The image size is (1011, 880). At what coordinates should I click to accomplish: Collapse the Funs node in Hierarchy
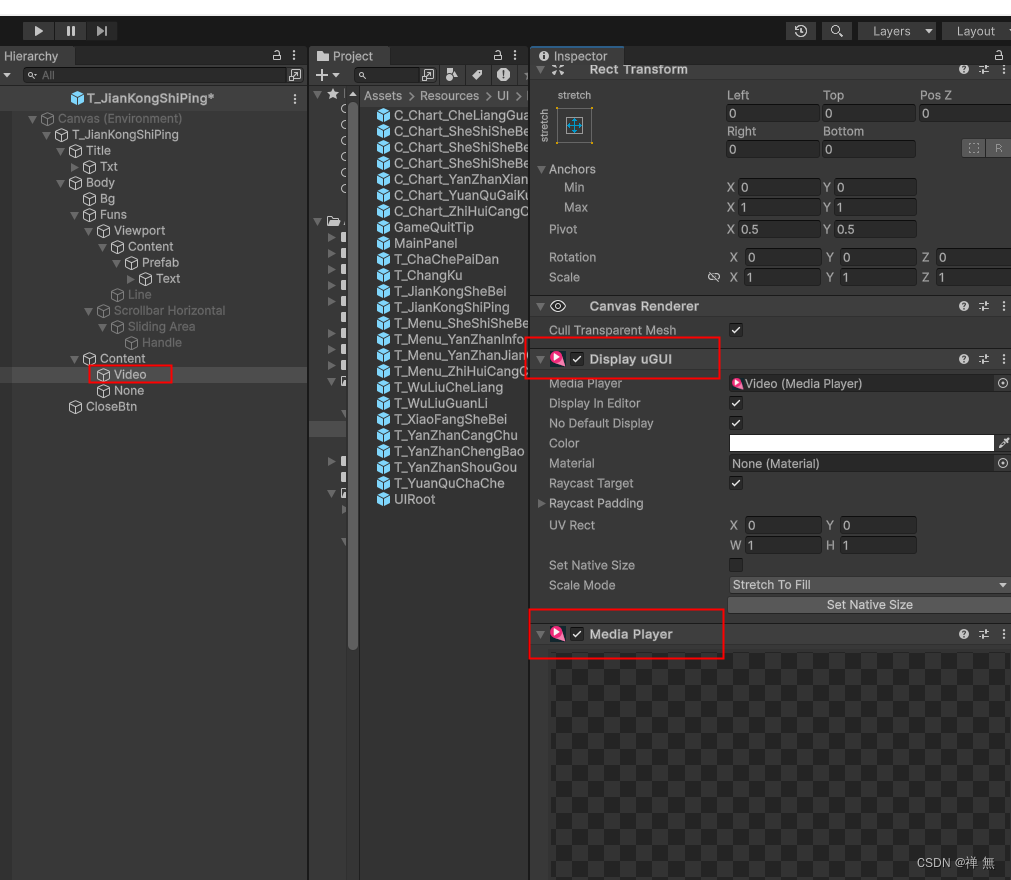[75, 215]
